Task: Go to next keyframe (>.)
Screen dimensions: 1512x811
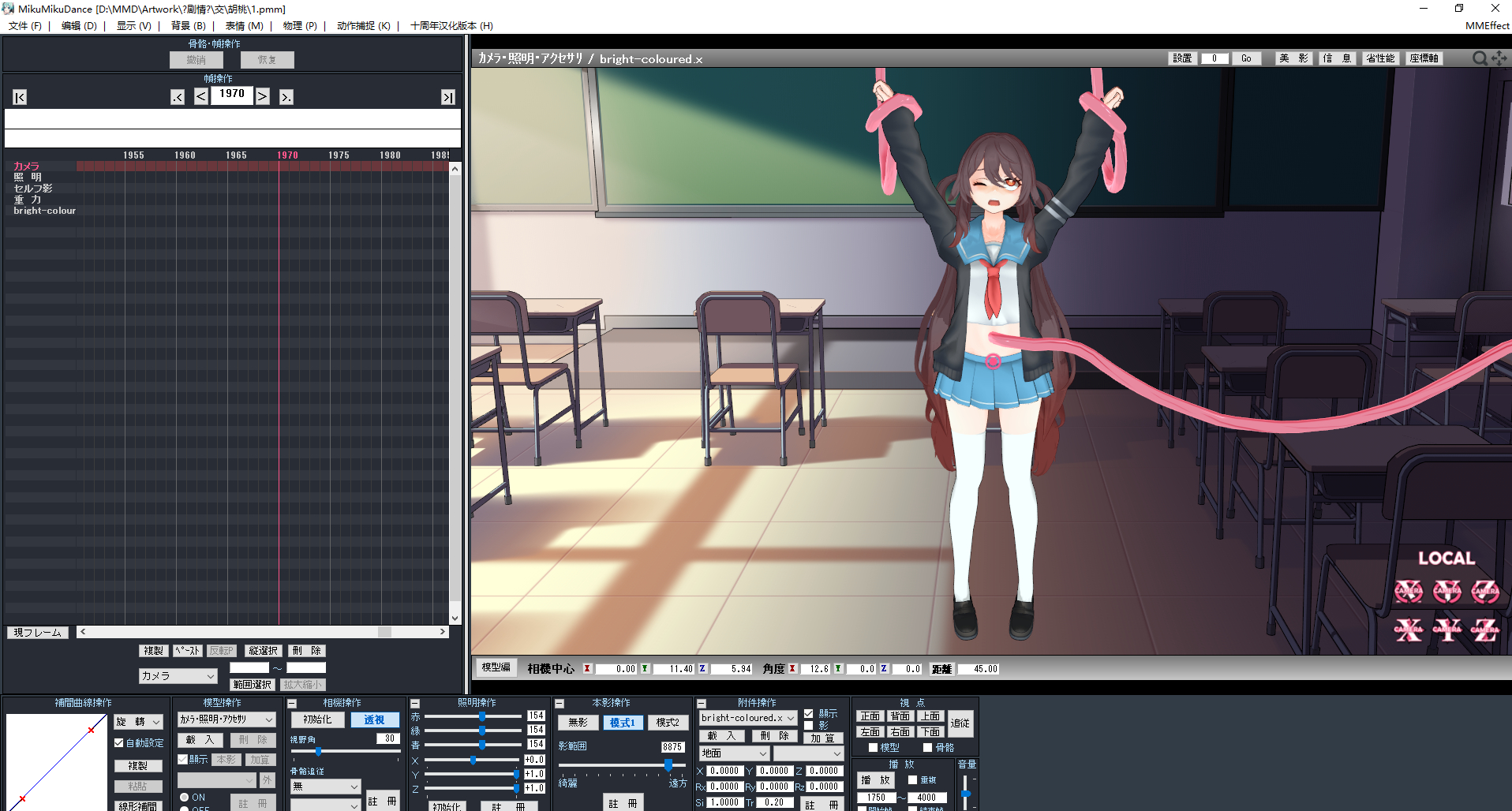Action: click(286, 97)
